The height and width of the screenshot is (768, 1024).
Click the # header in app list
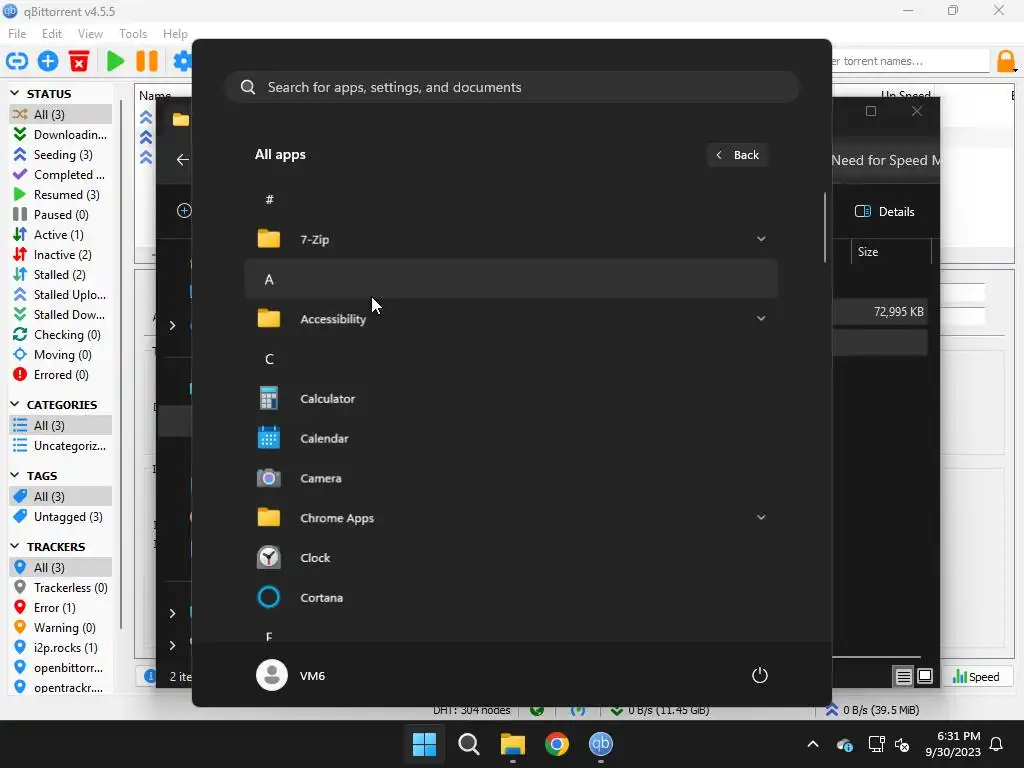269,200
